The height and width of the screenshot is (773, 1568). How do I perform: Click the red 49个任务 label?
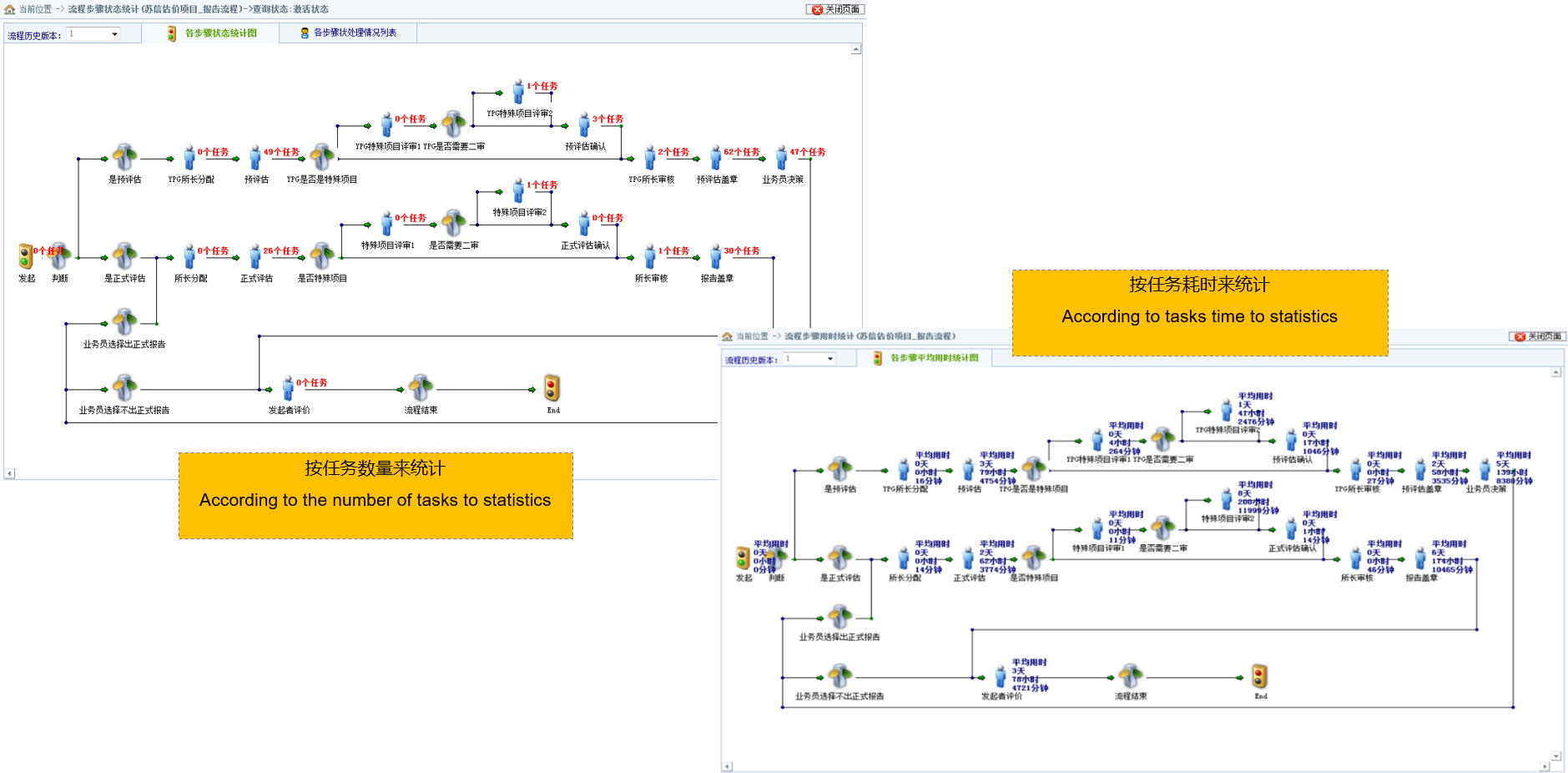click(x=281, y=152)
